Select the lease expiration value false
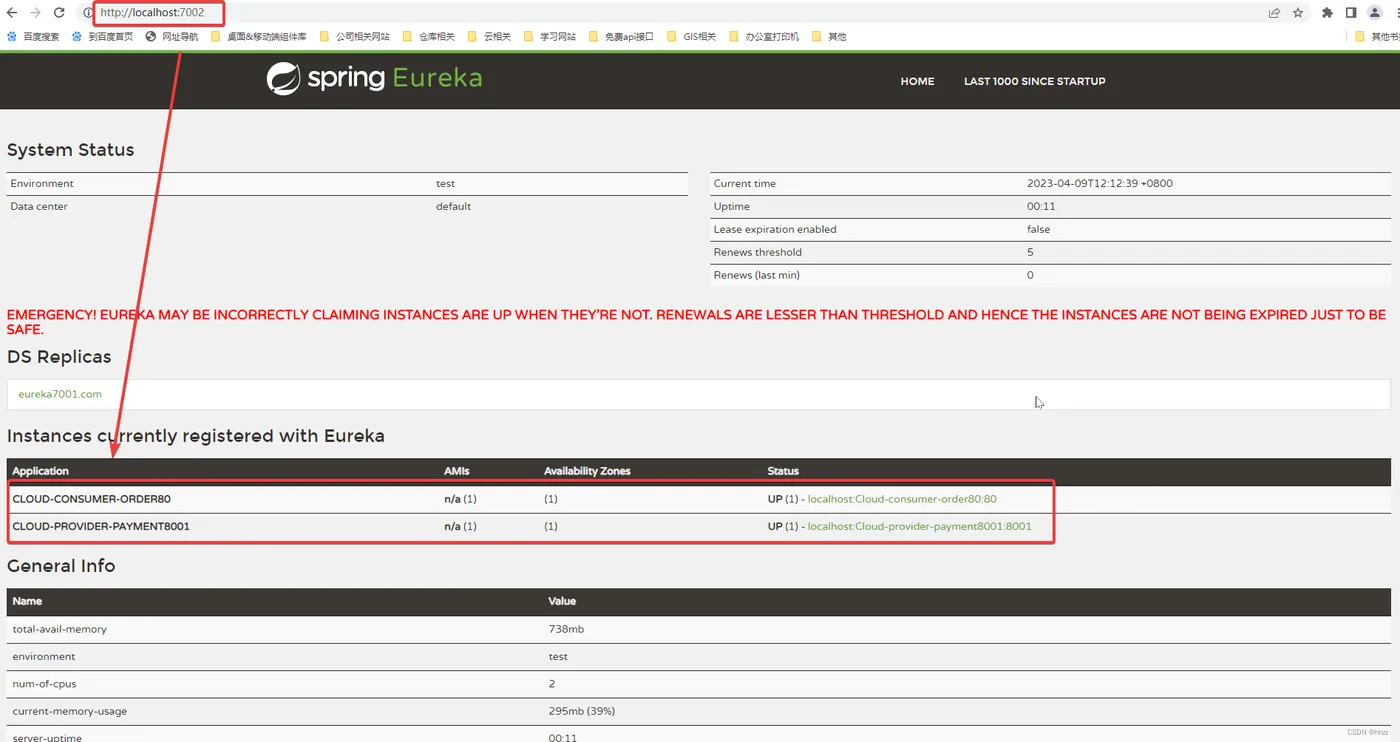This screenshot has height=742, width=1400. [1038, 230]
